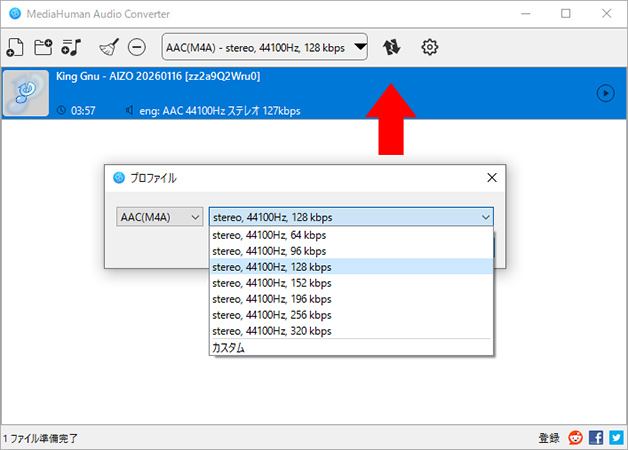
Task: Open the Twitter icon in status bar
Action: coord(616,438)
